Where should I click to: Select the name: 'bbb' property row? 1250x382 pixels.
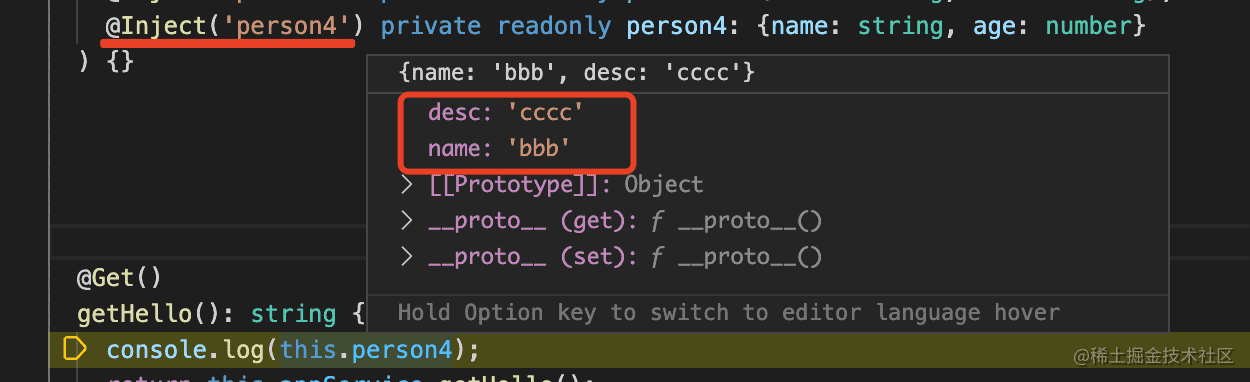499,149
